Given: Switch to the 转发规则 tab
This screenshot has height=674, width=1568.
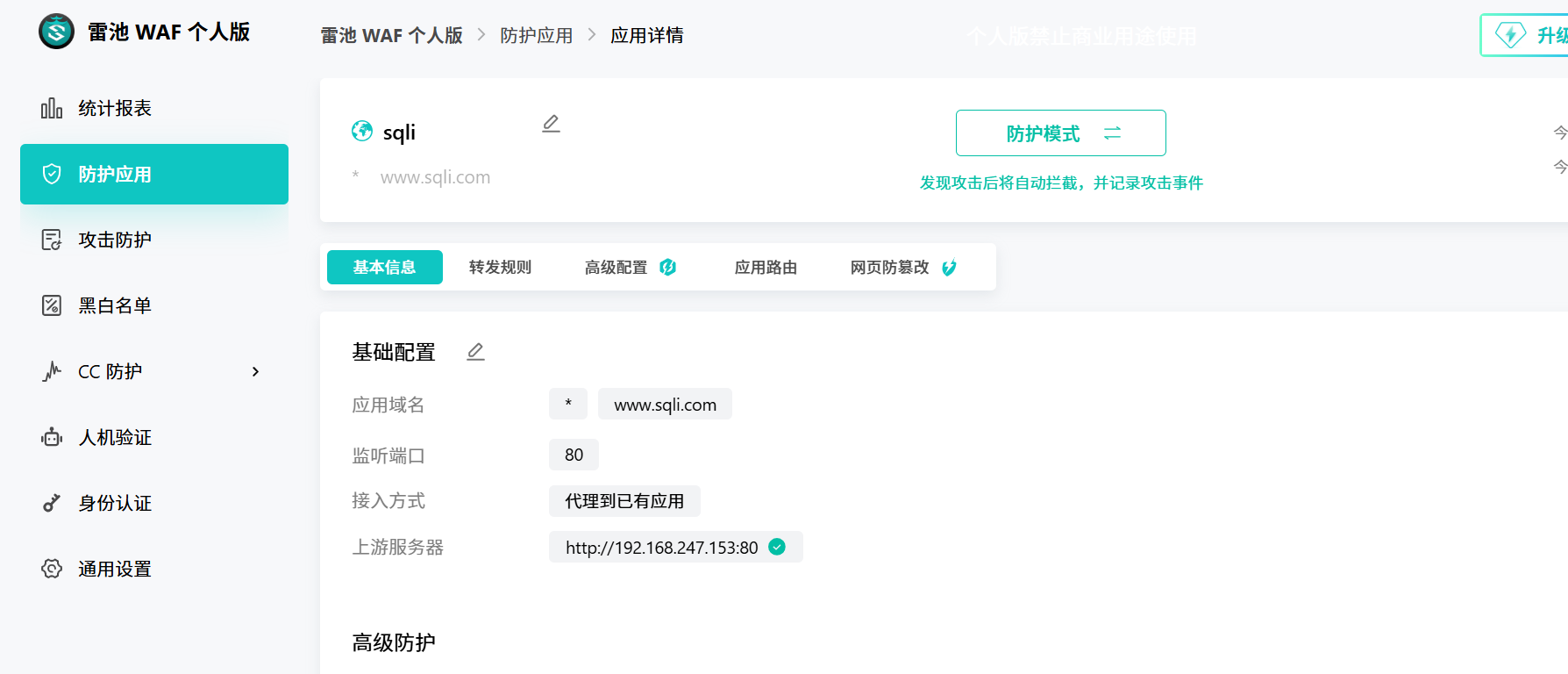Looking at the screenshot, I should [500, 267].
